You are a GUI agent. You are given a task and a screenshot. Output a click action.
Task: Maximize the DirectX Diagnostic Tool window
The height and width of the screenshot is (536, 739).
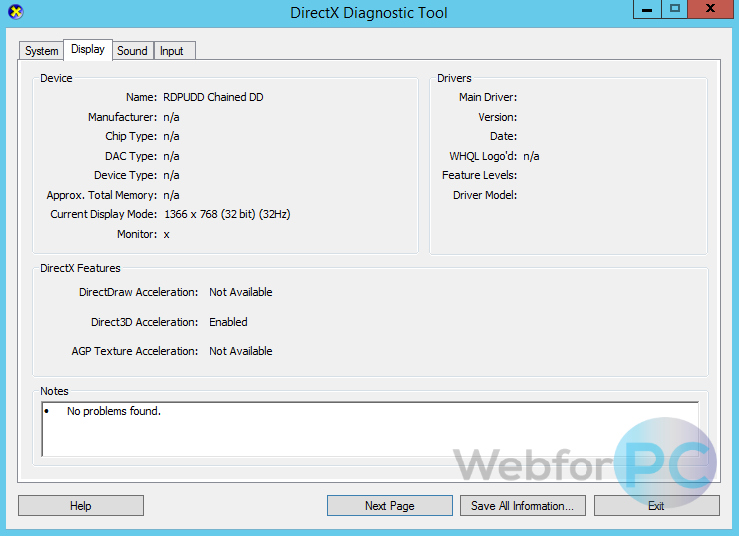pos(674,9)
